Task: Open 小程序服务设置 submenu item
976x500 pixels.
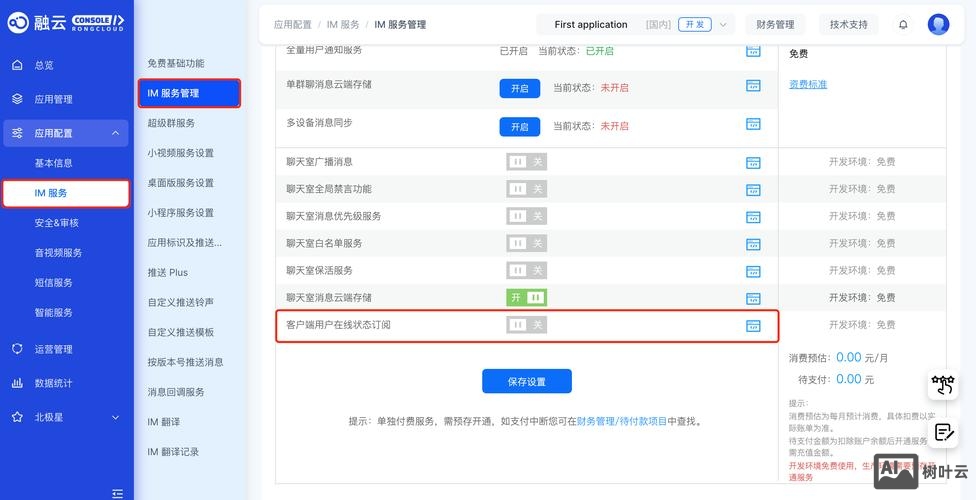Action: click(x=181, y=213)
